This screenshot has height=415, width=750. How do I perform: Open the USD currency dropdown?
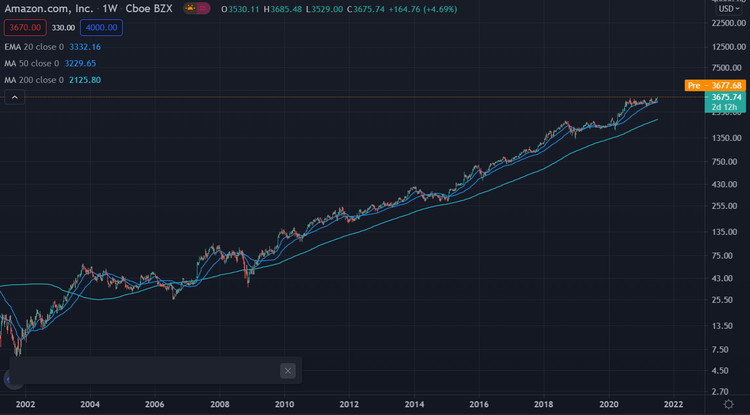(x=728, y=9)
